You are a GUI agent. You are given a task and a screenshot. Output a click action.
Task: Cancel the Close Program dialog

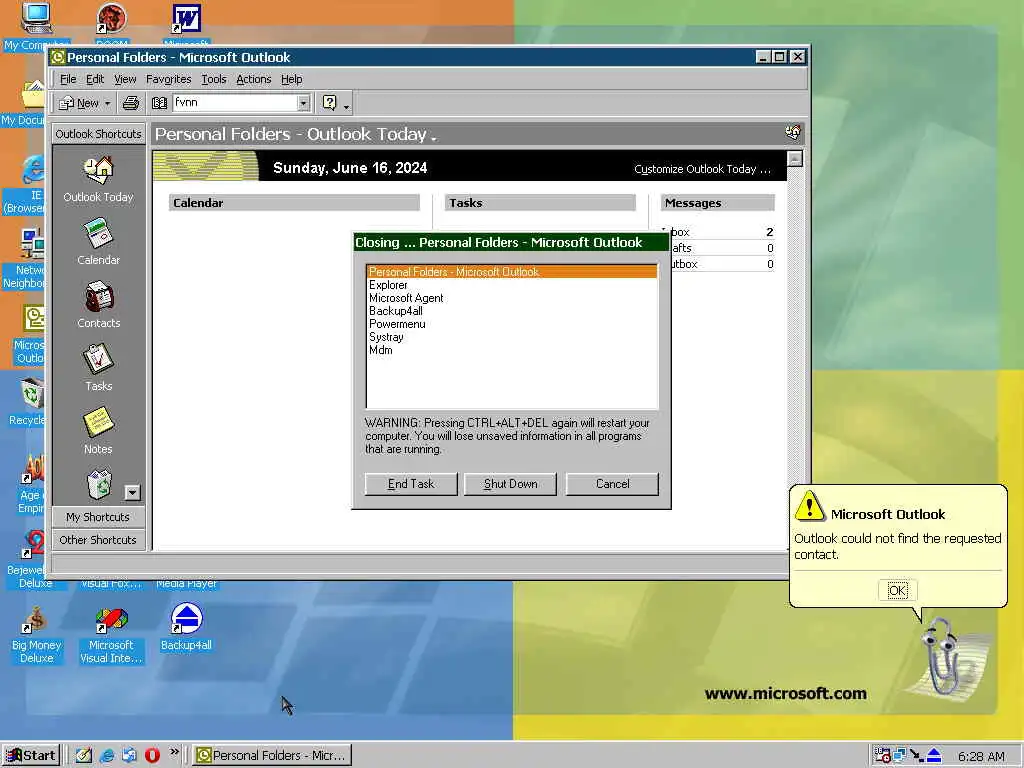pyautogui.click(x=612, y=484)
